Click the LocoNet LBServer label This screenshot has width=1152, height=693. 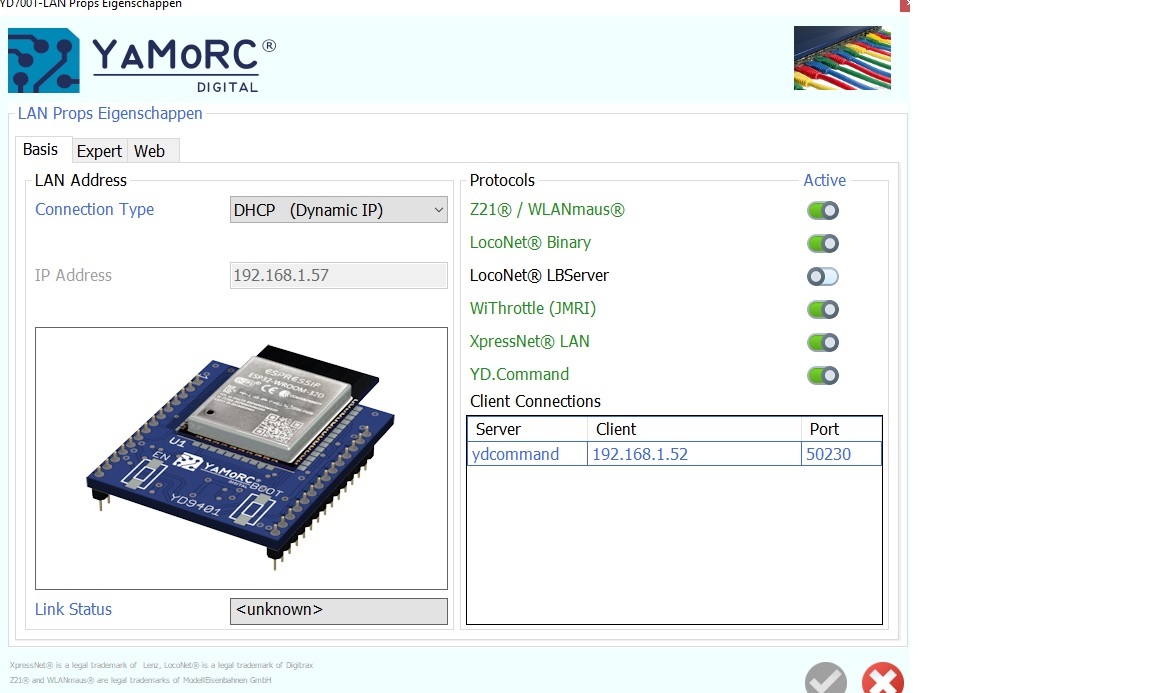click(539, 276)
